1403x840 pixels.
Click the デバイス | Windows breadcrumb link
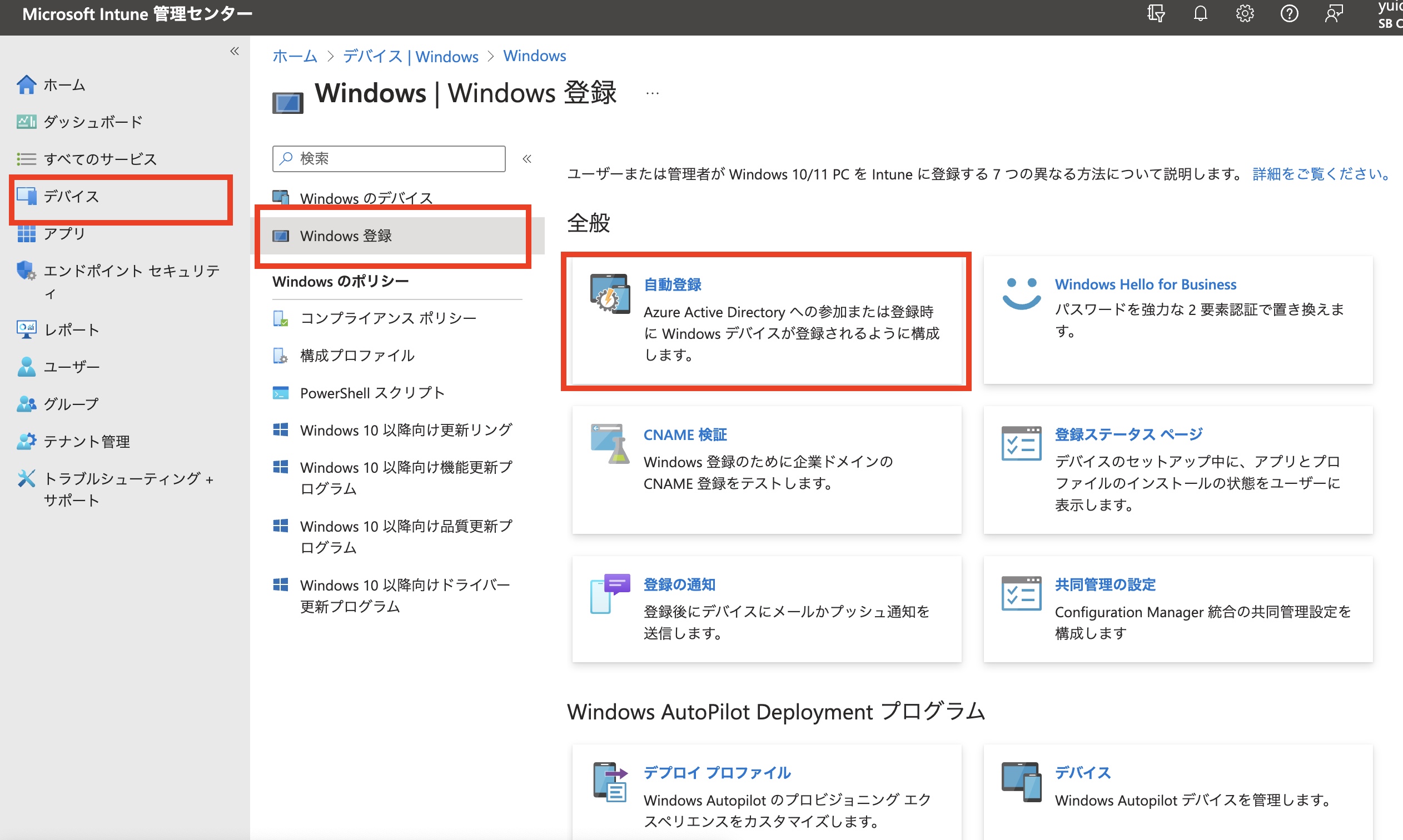pos(410,56)
